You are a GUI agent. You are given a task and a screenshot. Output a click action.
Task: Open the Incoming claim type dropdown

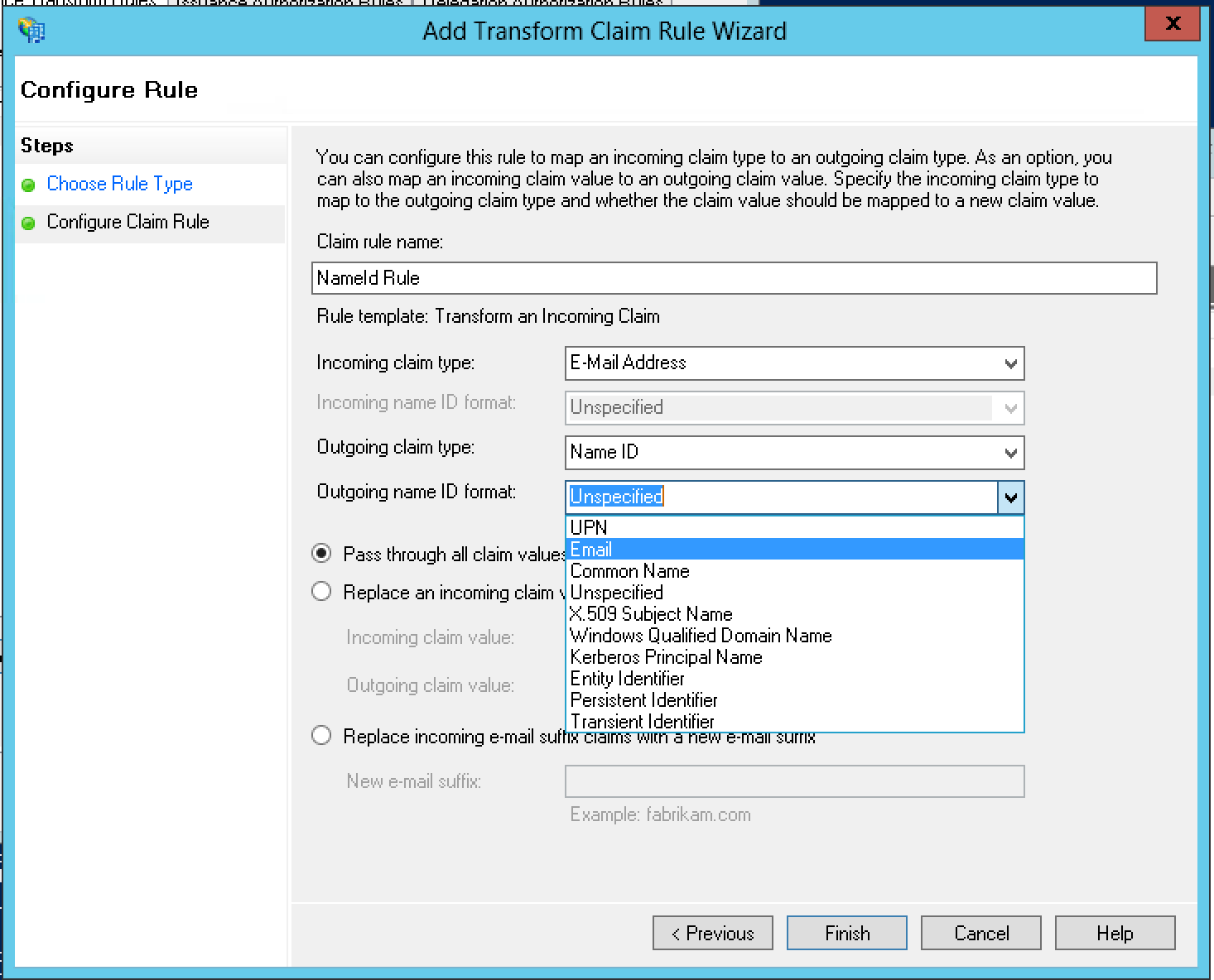coord(1010,363)
